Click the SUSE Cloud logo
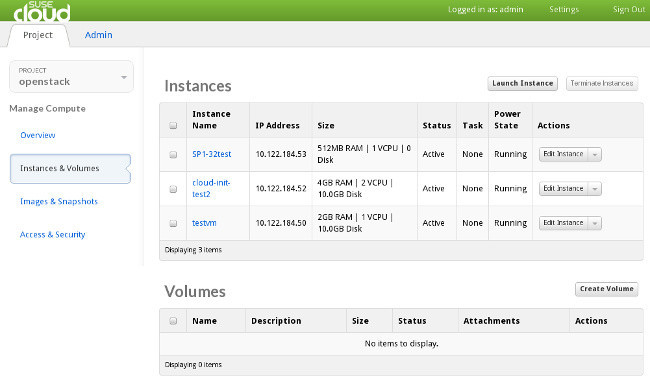The image size is (650, 378). click(x=41, y=11)
